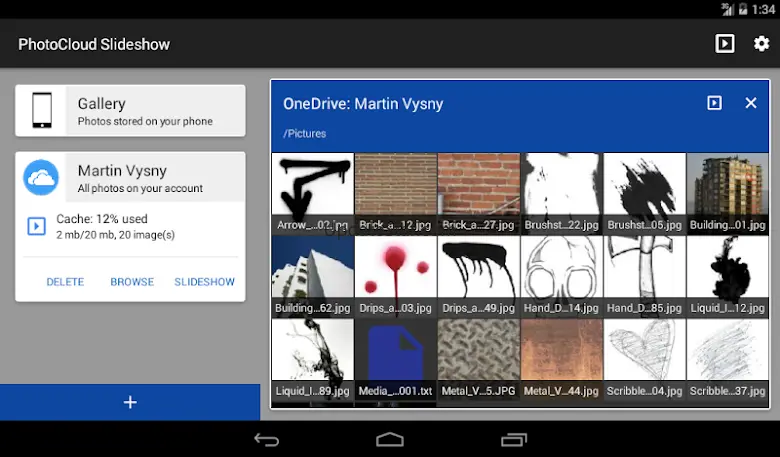Open Brushst...22.jpg thumbnail
The height and width of the screenshot is (457, 780).
point(562,193)
